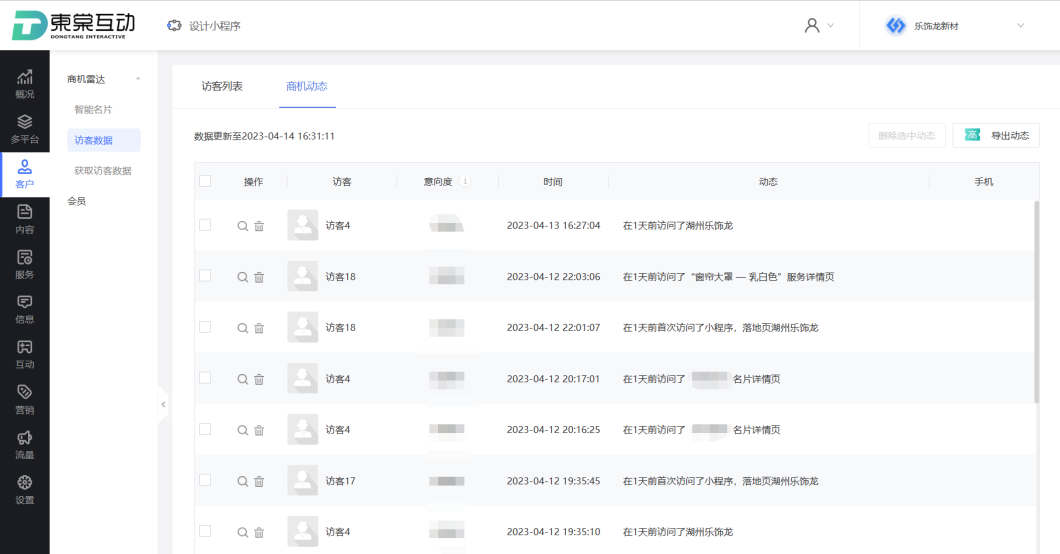1060x554 pixels.
Task: Open the 营销 sidebar section
Action: [x=24, y=400]
